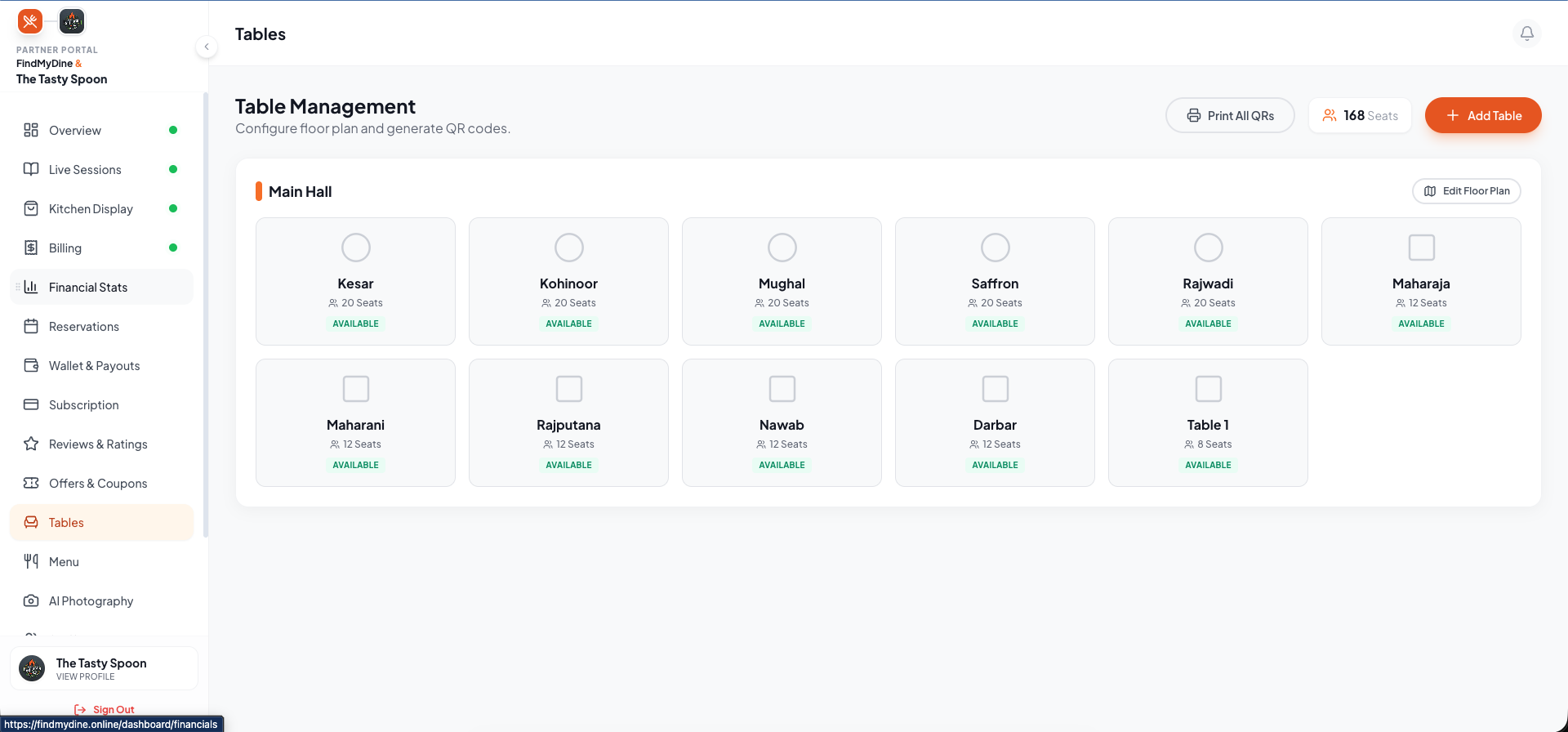
Task: Collapse the sidebar with the chevron
Action: 207,47
